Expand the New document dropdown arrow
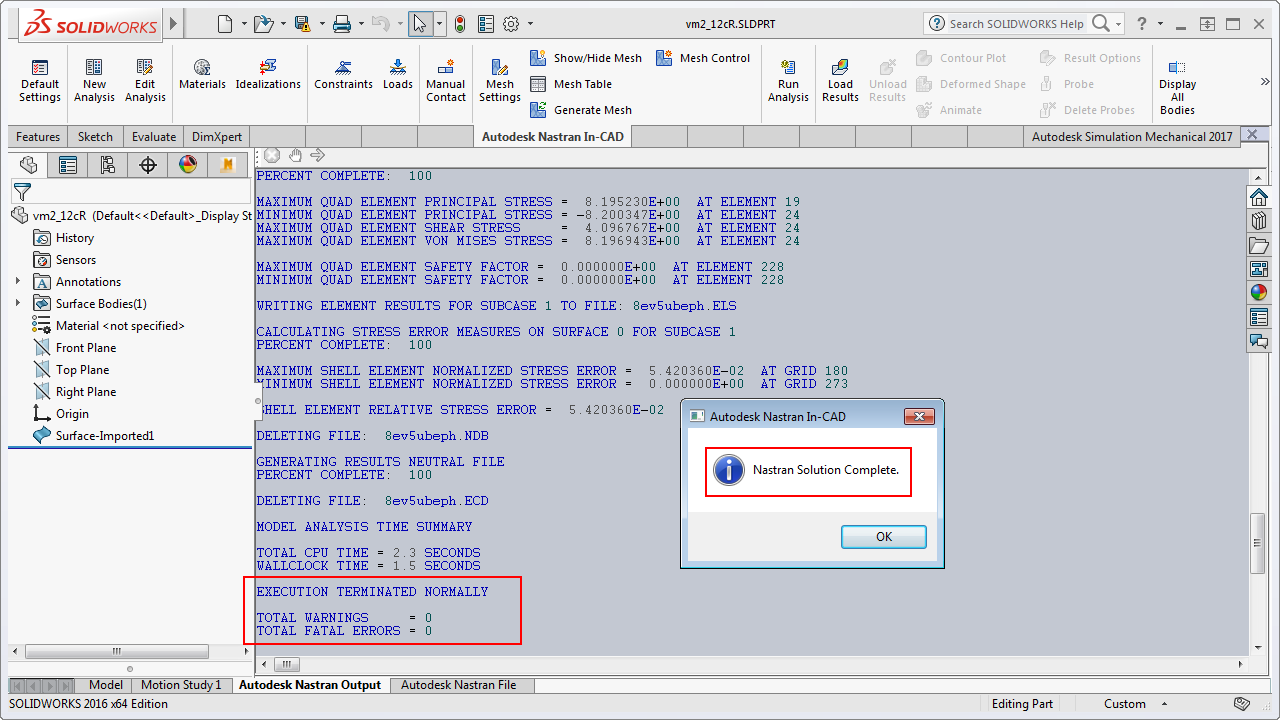This screenshot has width=1280, height=720. coord(245,23)
